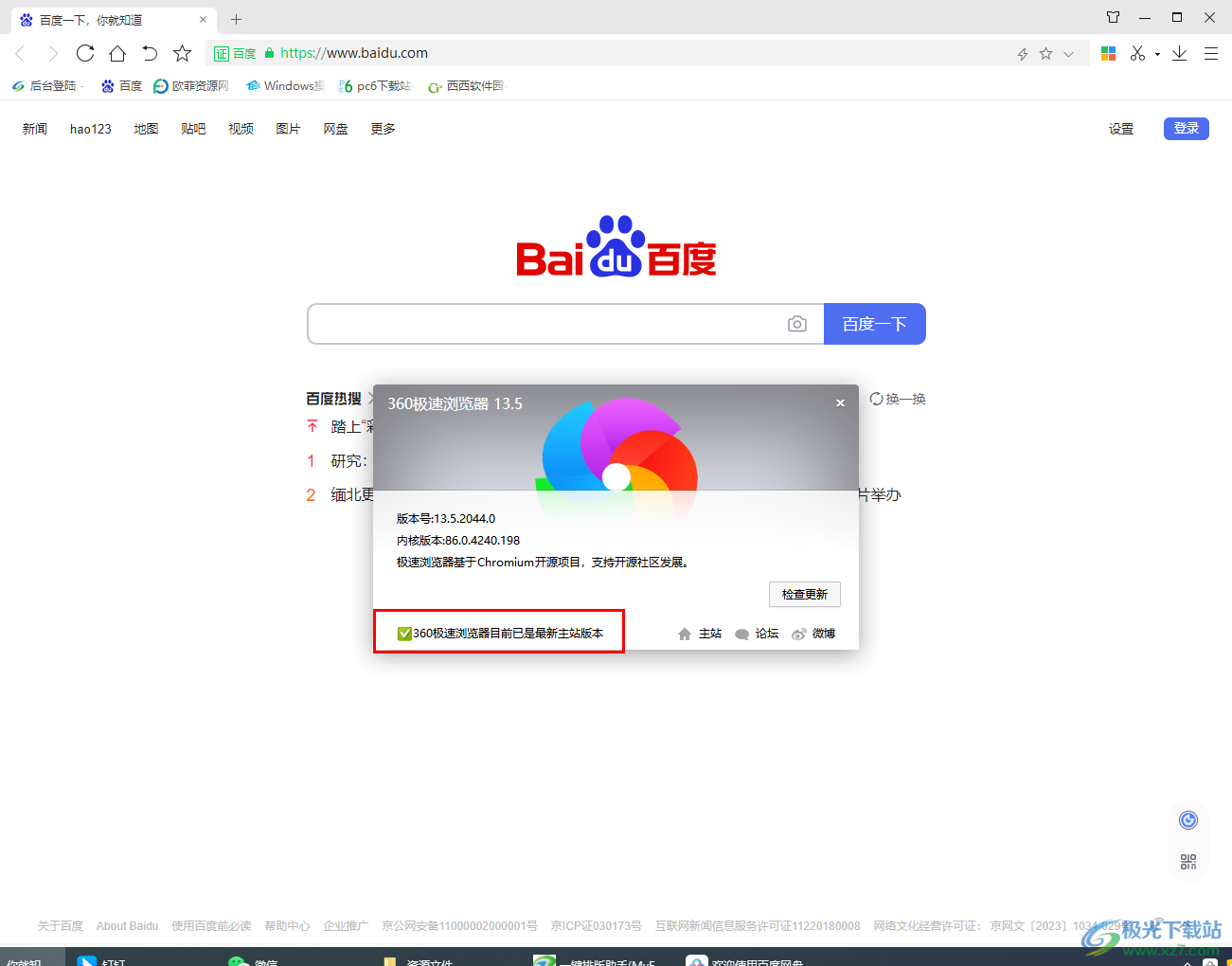The image size is (1232, 966).
Task: Go to the home page icon
Action: tap(117, 53)
